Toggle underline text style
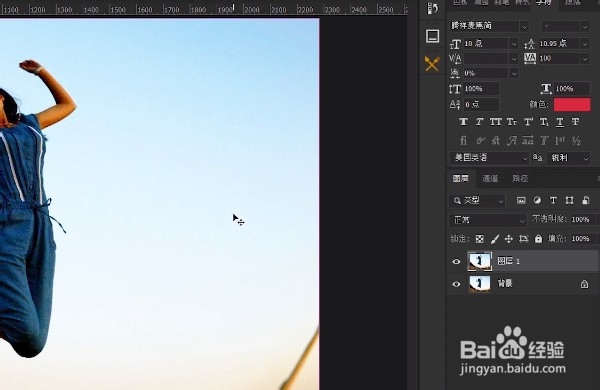Screen dimensions: 600x390 (560, 122)
